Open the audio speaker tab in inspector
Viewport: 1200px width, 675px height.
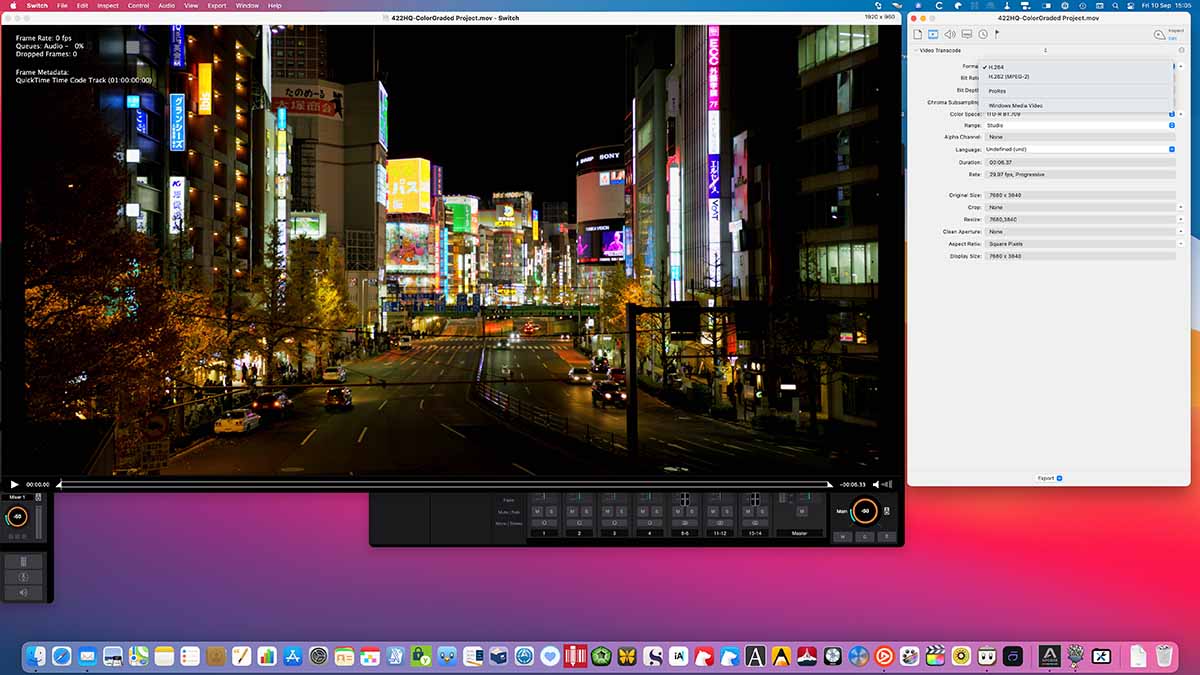click(950, 34)
